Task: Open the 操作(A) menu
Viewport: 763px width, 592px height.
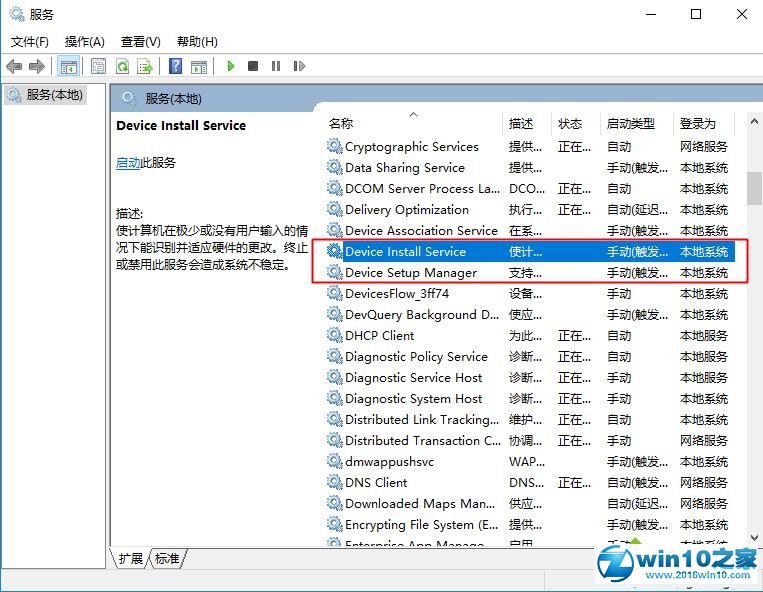Action: 84,41
